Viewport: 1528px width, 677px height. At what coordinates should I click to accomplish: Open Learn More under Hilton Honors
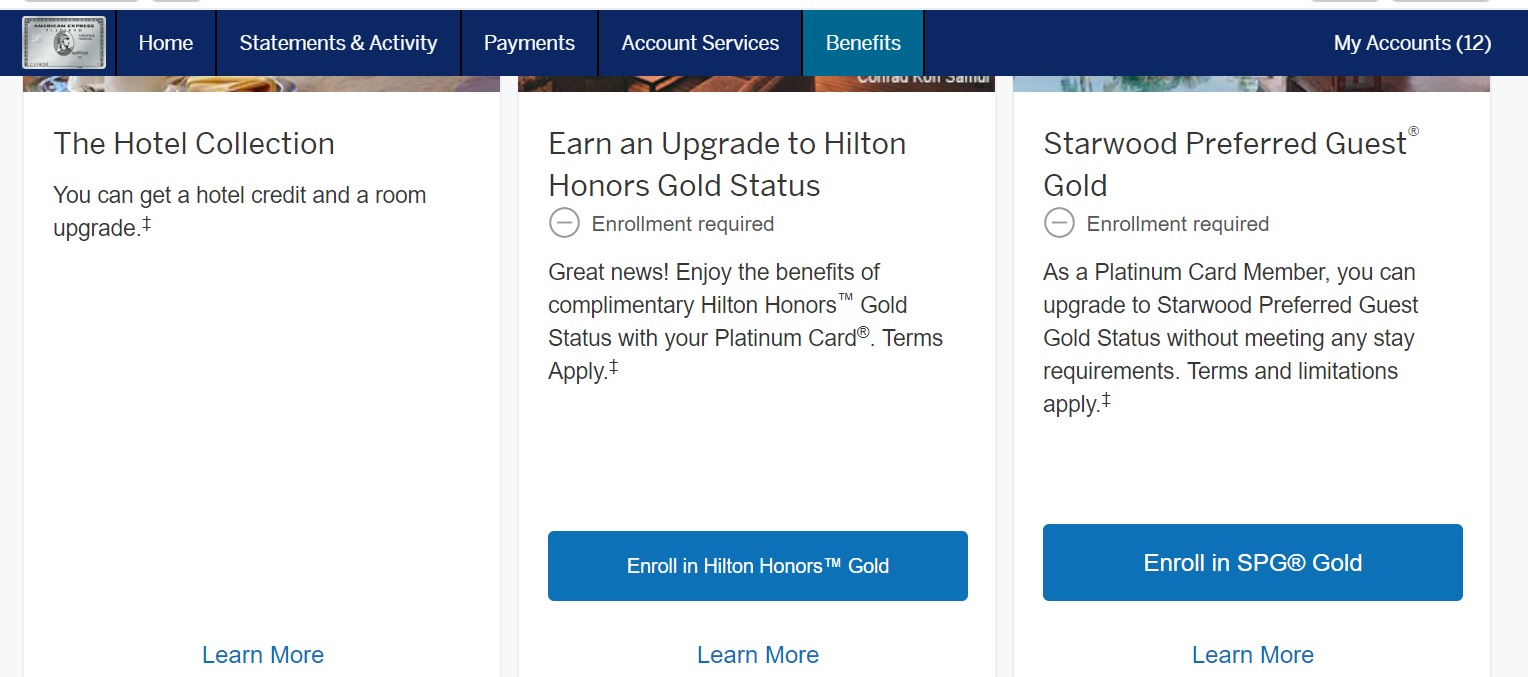click(x=758, y=655)
